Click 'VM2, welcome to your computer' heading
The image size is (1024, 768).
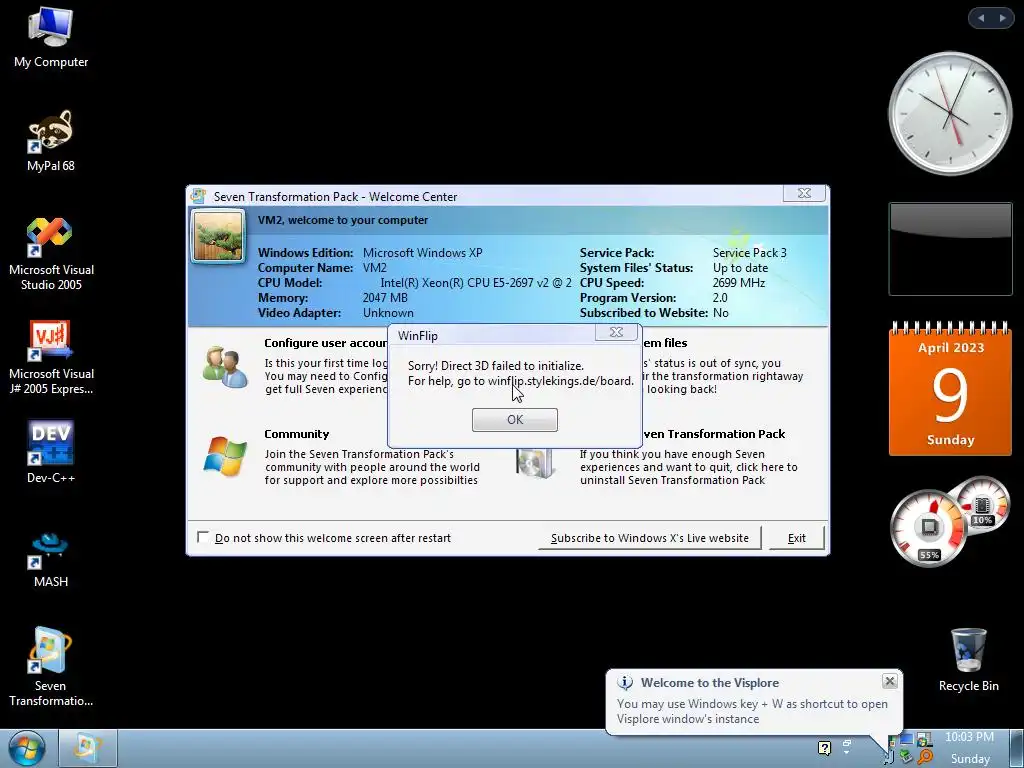point(343,220)
